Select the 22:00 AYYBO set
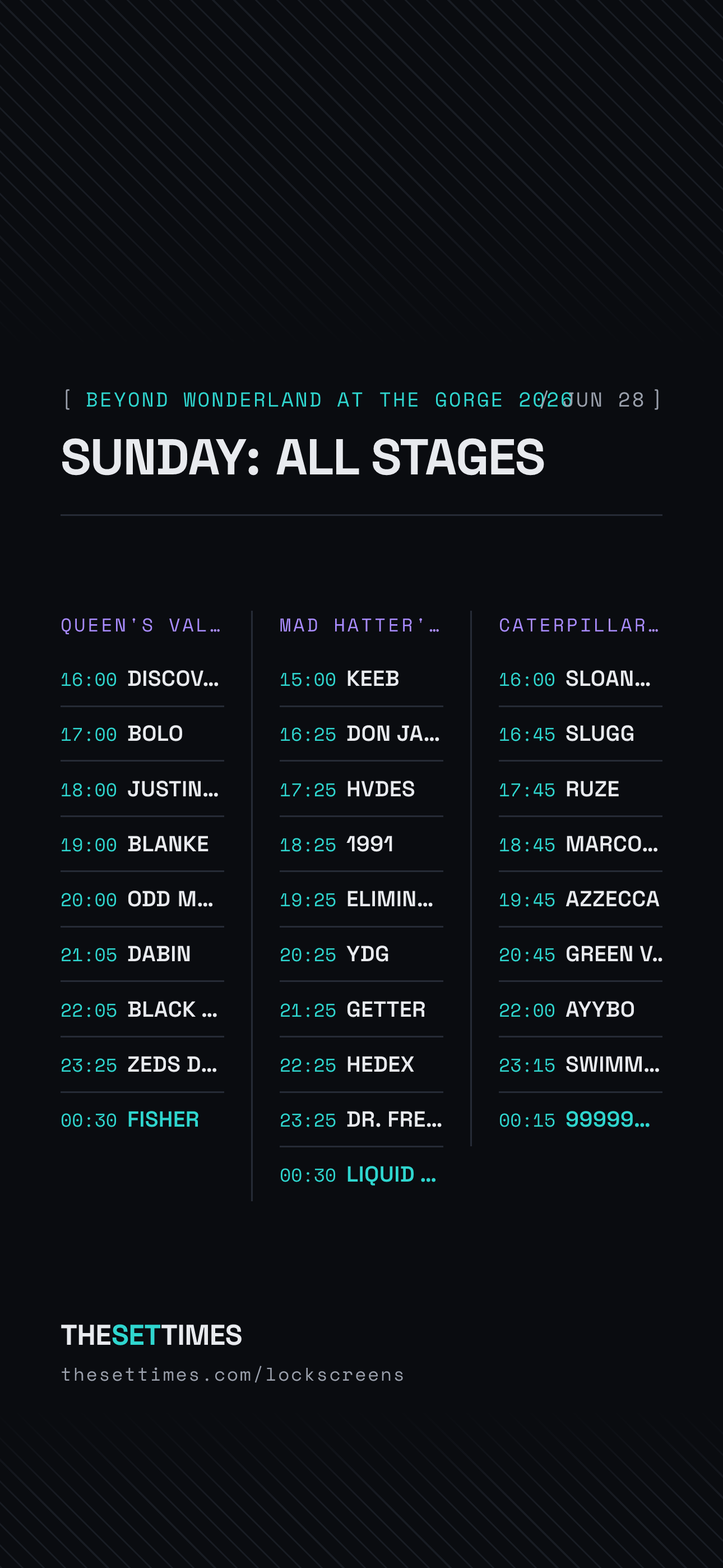723x1568 pixels. 581,1009
